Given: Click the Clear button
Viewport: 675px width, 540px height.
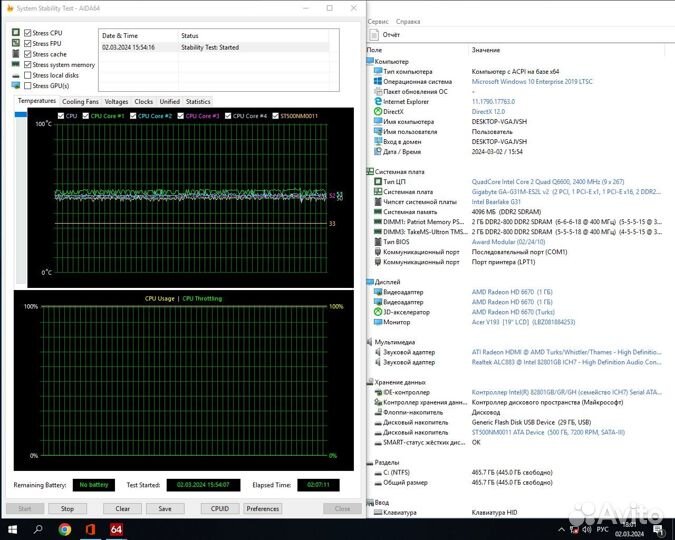Looking at the screenshot, I should (x=122, y=509).
